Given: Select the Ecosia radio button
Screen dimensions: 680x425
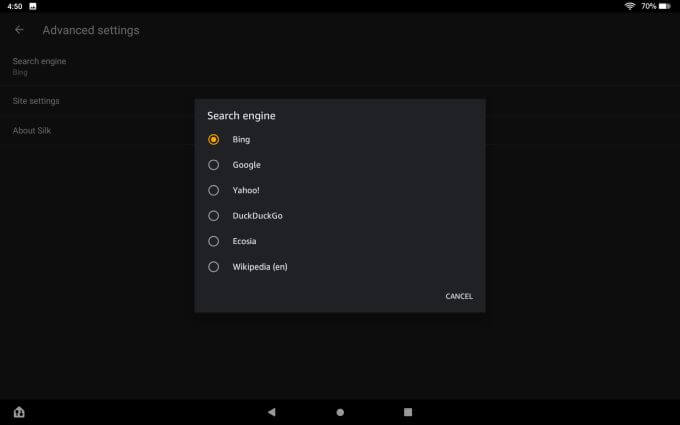Looking at the screenshot, I should [213, 241].
